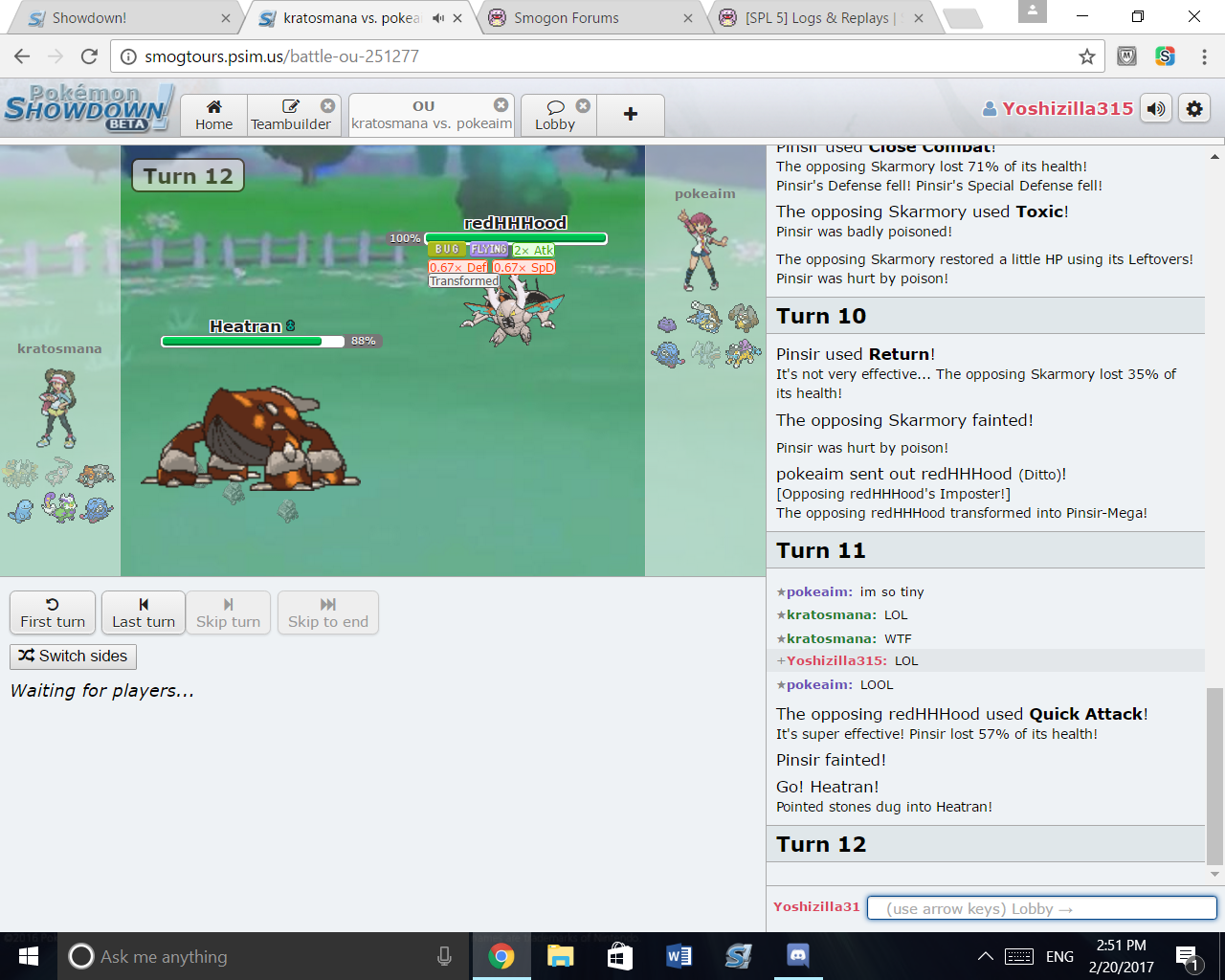The height and width of the screenshot is (980, 1225).
Task: Close the Lobby tab
Action: coord(583,105)
